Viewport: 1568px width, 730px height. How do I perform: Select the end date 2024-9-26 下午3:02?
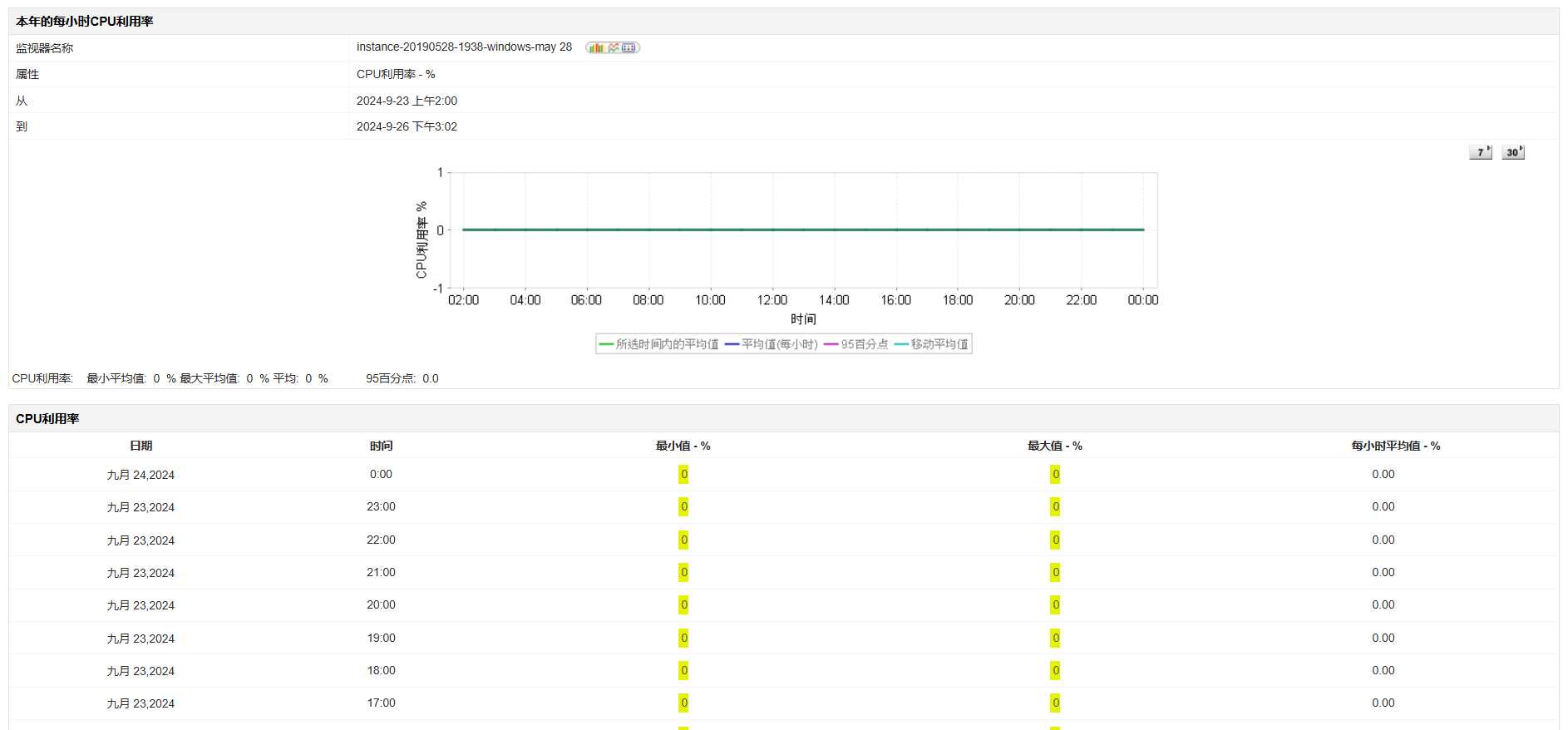(x=407, y=126)
